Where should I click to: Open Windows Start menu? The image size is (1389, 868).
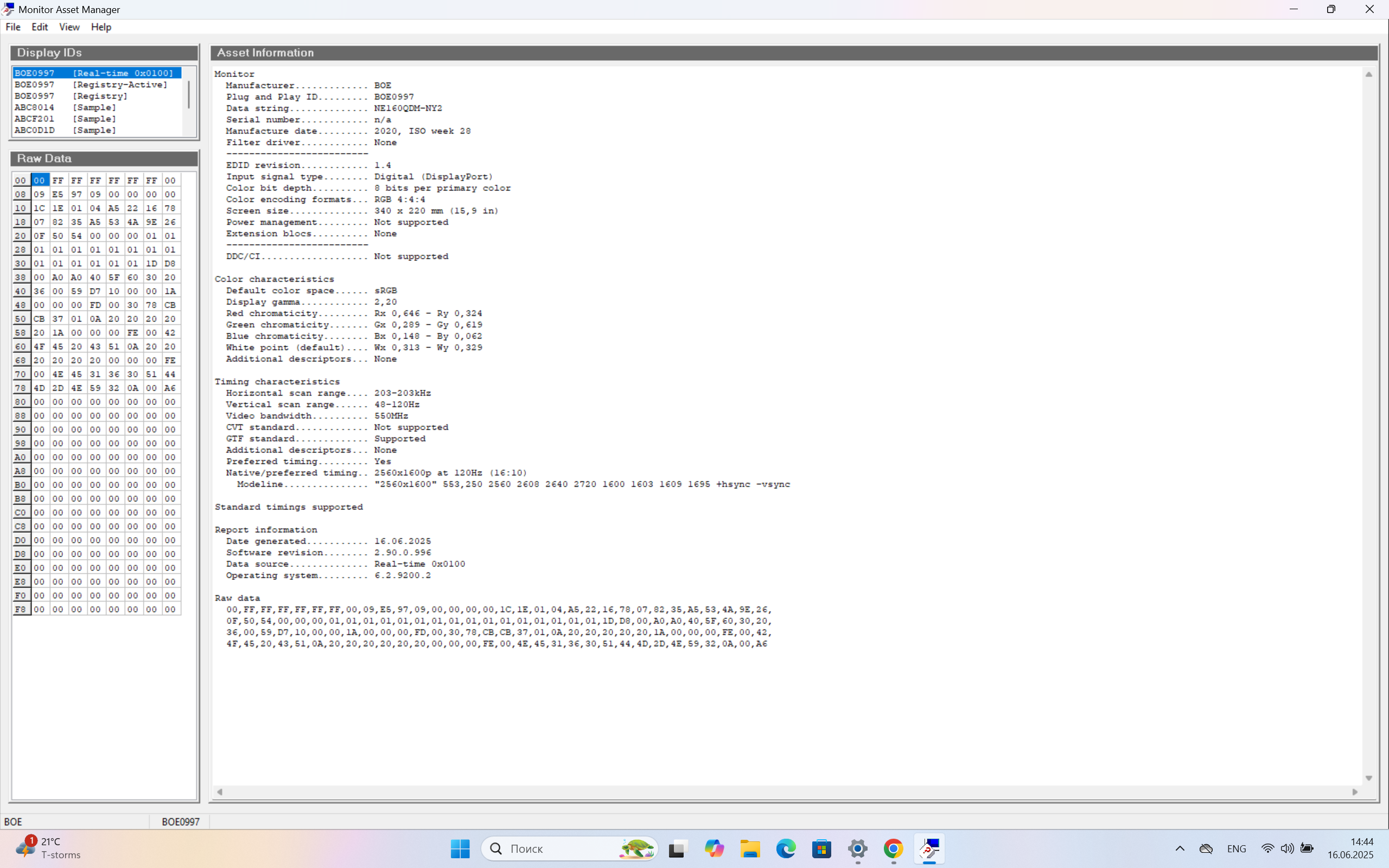[460, 848]
